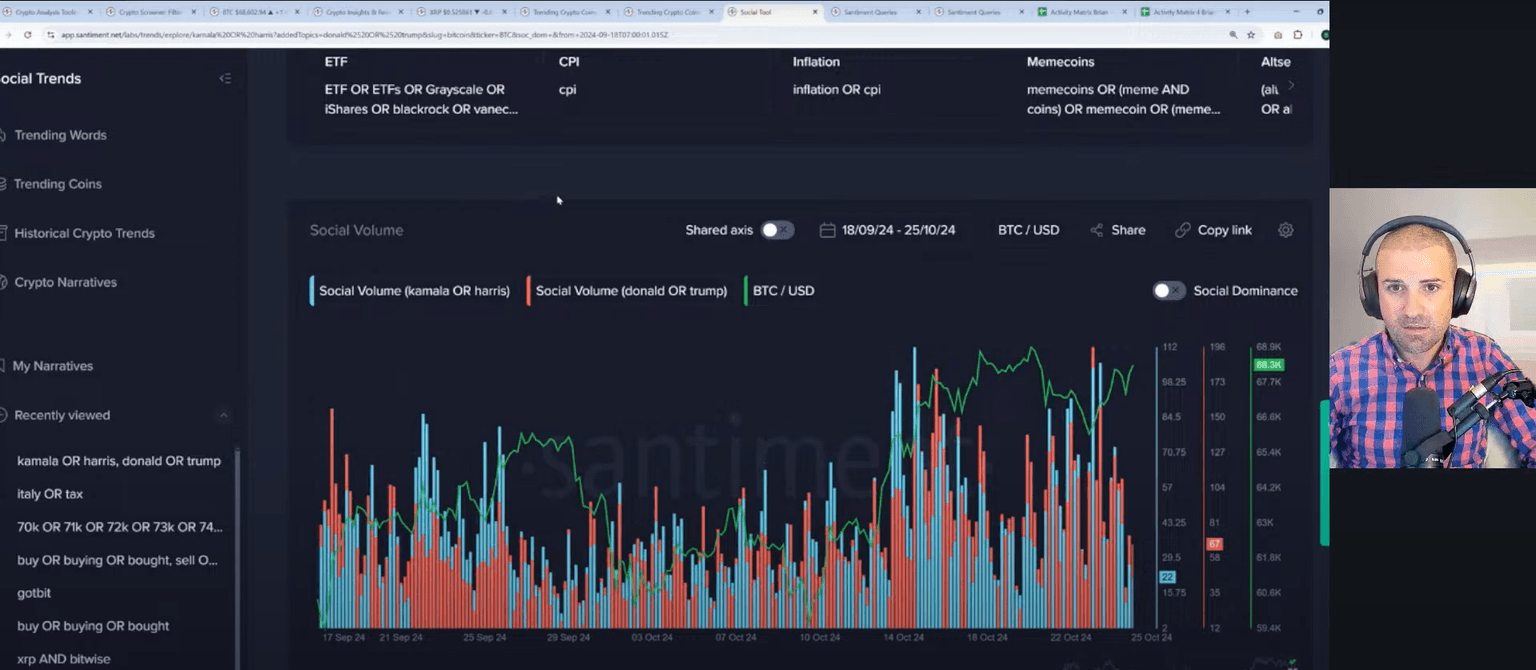Enable the Social Dominance toggle

(1168, 291)
